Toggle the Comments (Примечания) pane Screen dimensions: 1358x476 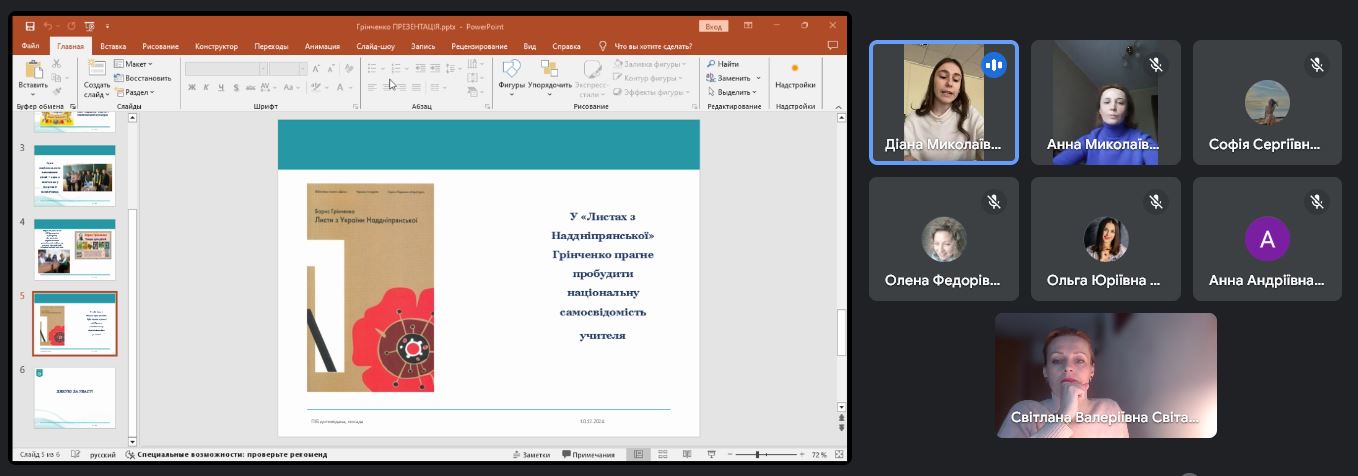click(588, 455)
